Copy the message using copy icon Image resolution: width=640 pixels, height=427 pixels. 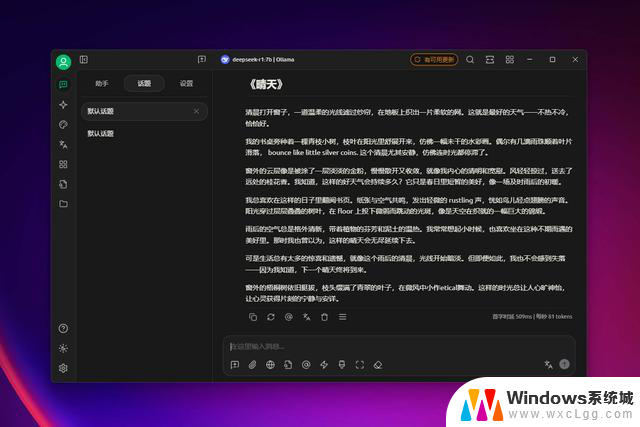pos(253,317)
